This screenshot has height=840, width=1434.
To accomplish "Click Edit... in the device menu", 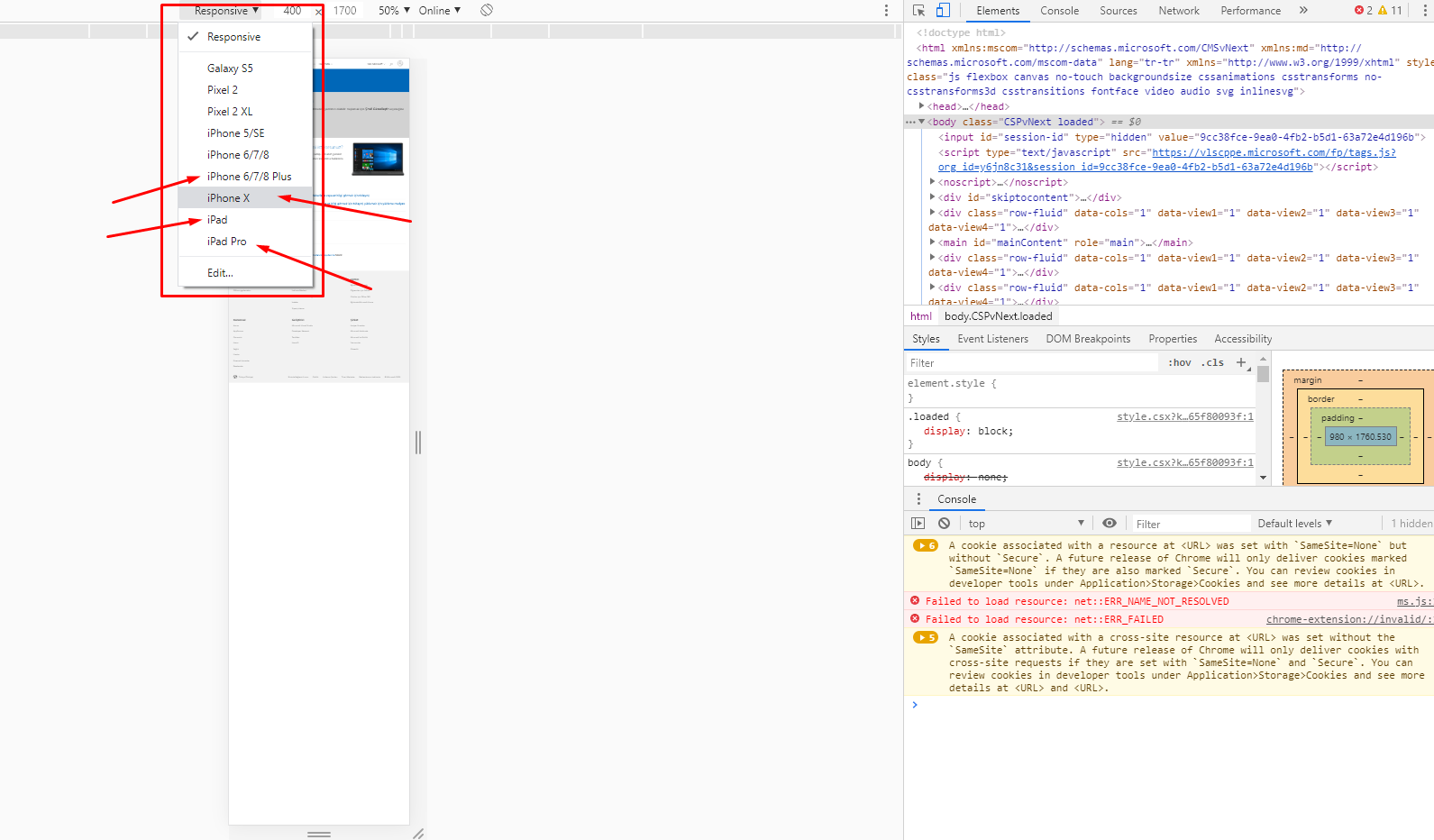I will point(245,273).
